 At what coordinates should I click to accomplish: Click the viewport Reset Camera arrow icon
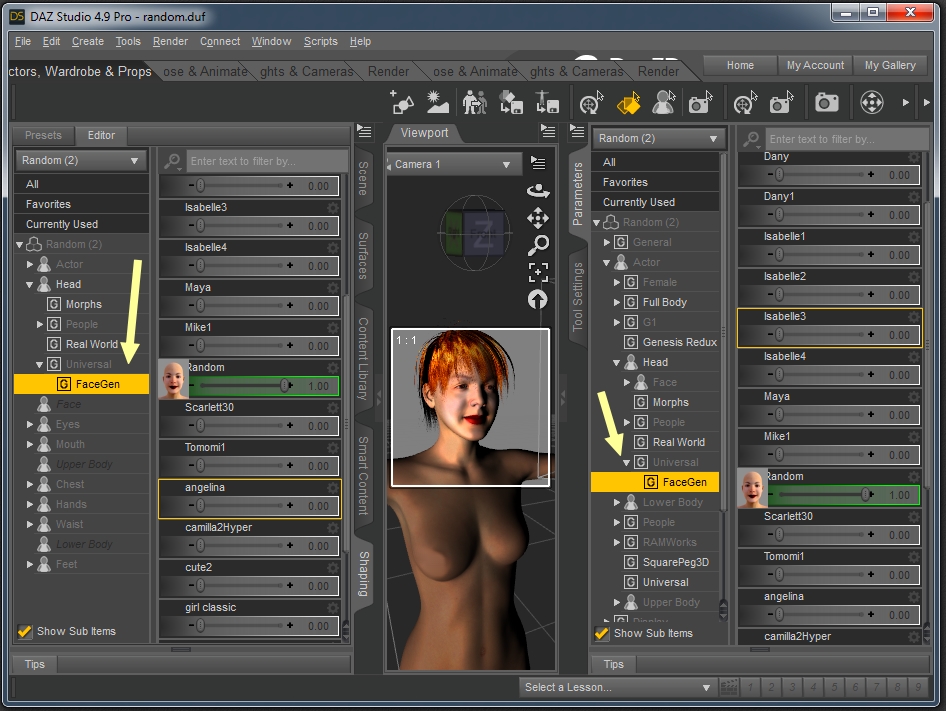tap(538, 299)
